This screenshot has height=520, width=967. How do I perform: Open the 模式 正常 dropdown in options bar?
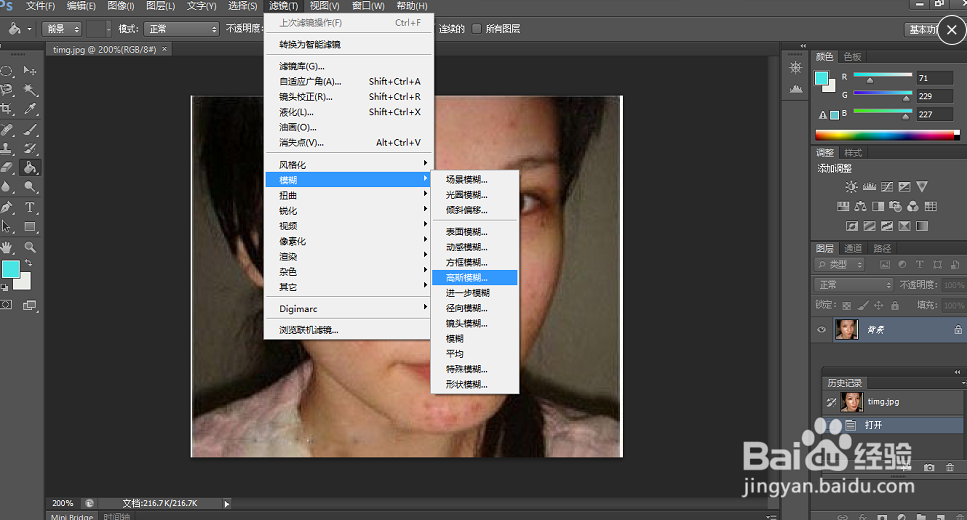pyautogui.click(x=181, y=28)
